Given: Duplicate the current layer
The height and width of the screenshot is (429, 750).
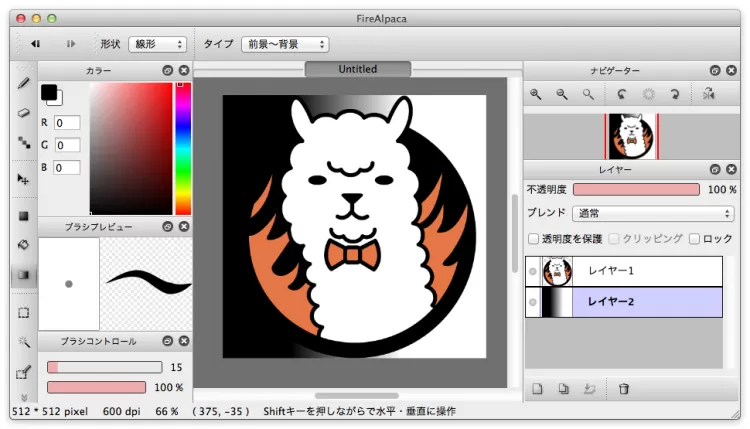Looking at the screenshot, I should [563, 389].
